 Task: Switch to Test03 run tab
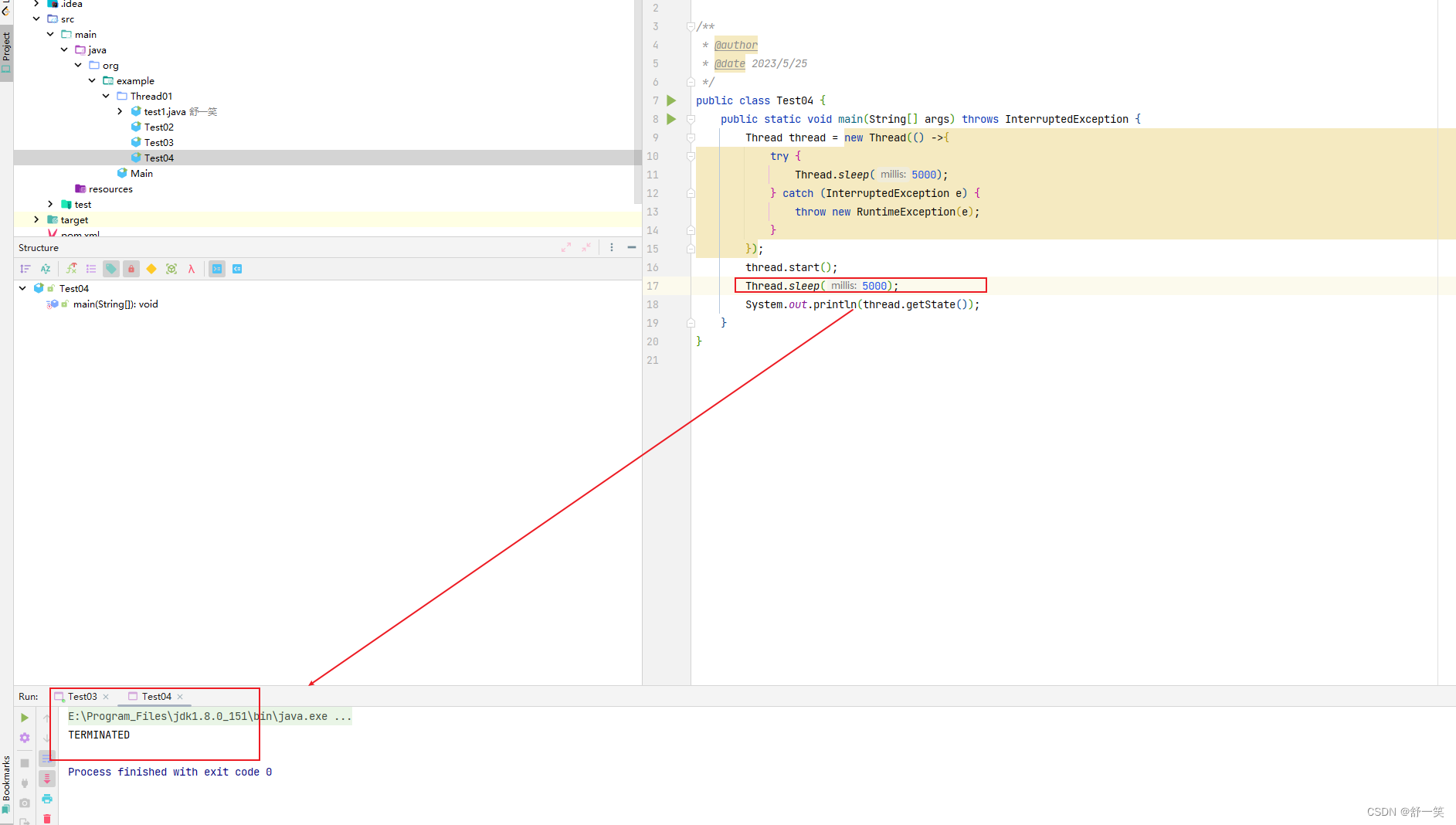(x=82, y=696)
